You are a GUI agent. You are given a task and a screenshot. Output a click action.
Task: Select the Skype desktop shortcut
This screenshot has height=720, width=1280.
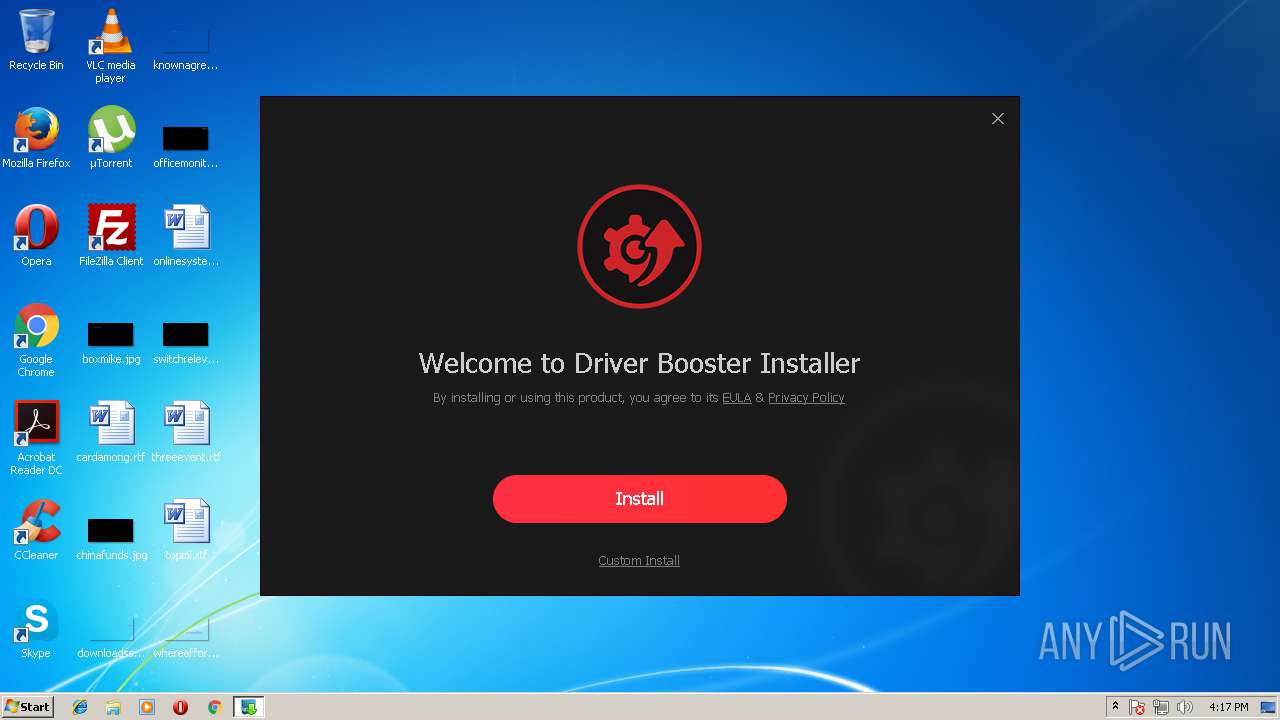36,628
